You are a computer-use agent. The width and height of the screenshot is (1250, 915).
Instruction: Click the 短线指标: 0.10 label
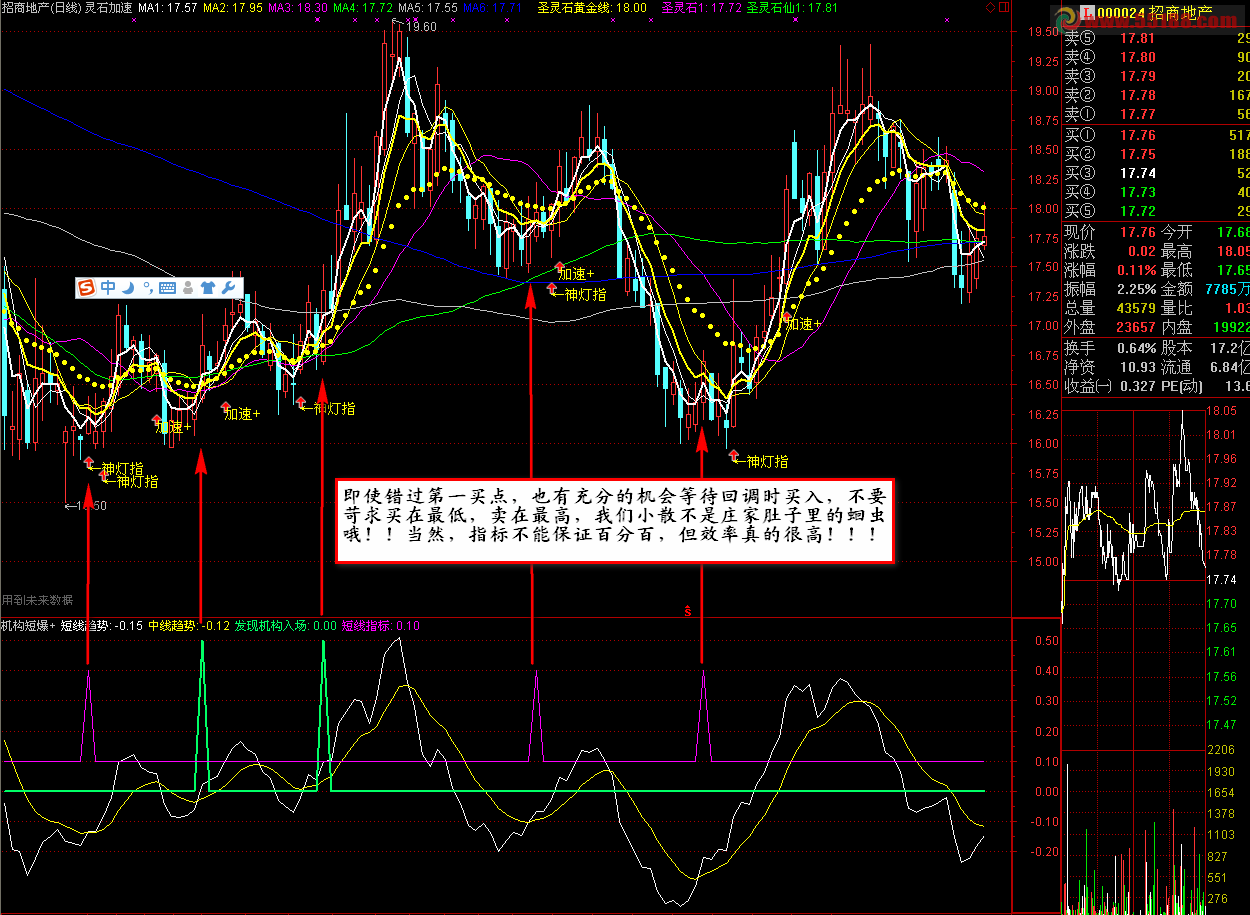coord(381,626)
